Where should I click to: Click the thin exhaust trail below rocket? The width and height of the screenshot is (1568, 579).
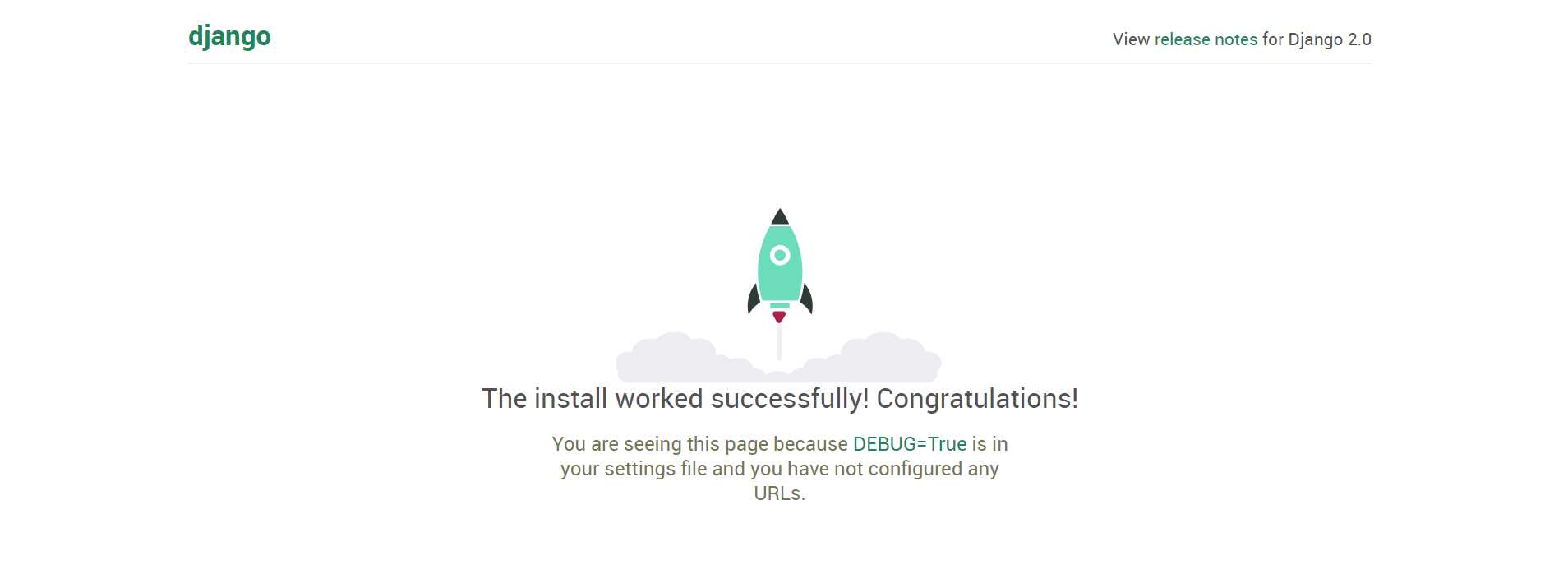tap(779, 341)
